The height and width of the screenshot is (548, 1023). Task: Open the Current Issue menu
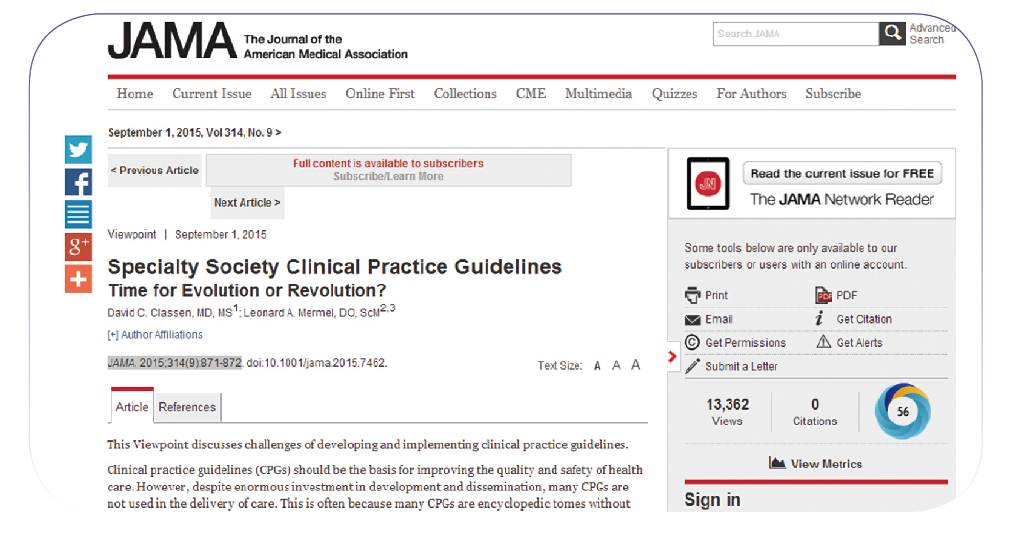click(212, 94)
